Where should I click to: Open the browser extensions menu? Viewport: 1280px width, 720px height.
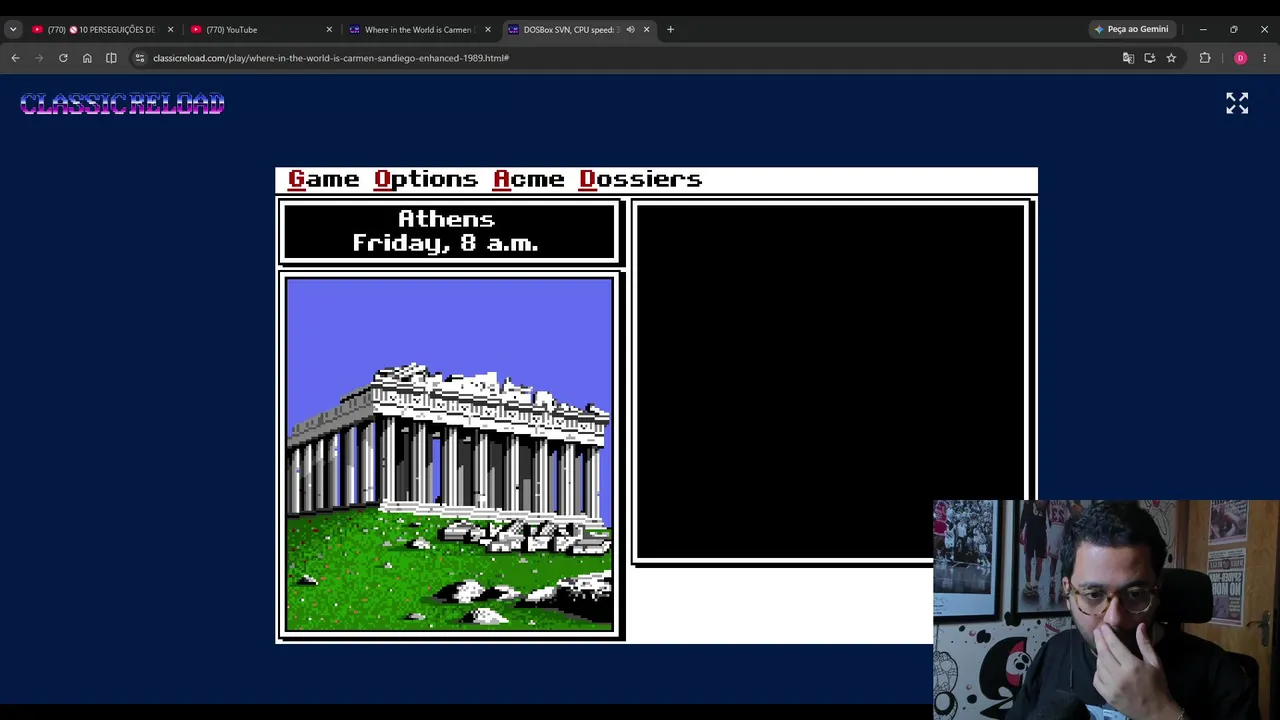pyautogui.click(x=1205, y=58)
